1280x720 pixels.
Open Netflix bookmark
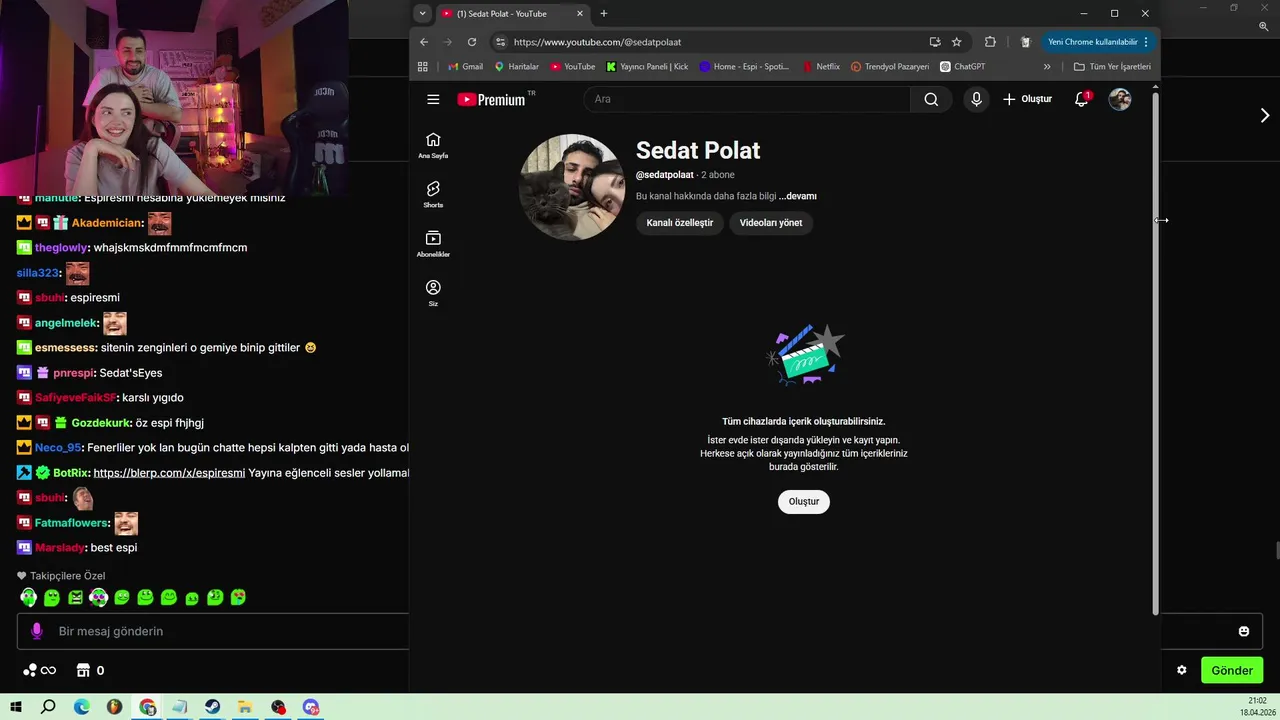[821, 67]
